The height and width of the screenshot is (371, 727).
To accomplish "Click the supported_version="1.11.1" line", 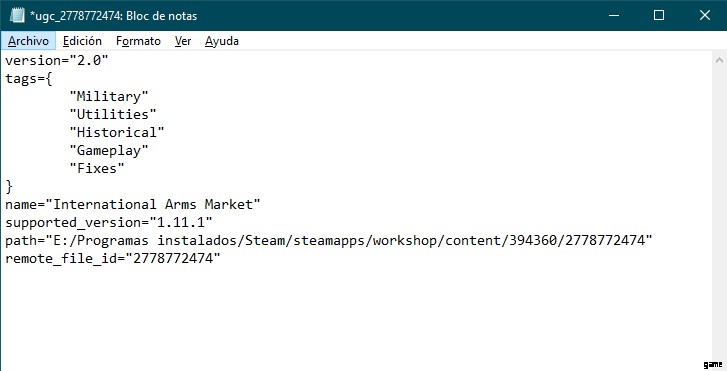I will point(108,223).
